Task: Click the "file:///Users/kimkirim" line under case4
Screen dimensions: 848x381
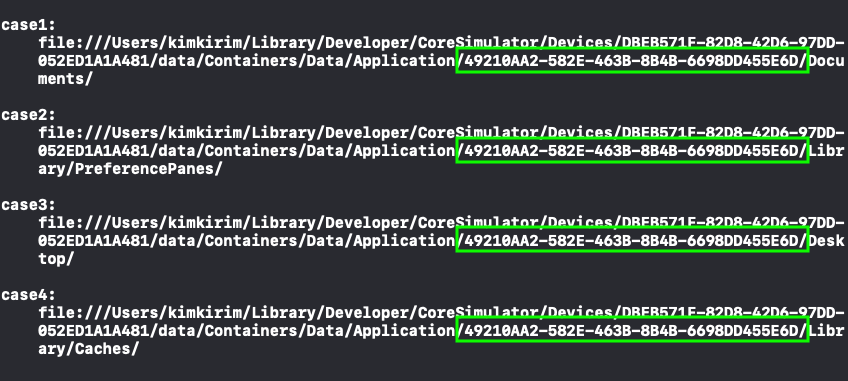Action: pos(441,313)
